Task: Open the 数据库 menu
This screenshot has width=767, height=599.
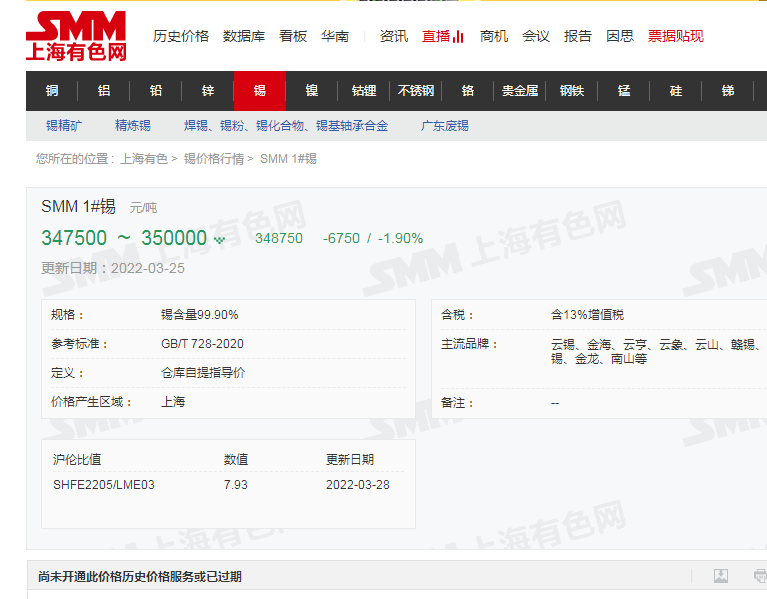Action: coord(244,36)
